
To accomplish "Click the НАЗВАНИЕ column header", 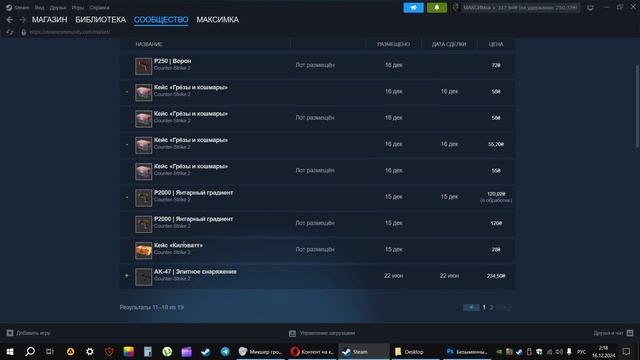I will click(149, 44).
